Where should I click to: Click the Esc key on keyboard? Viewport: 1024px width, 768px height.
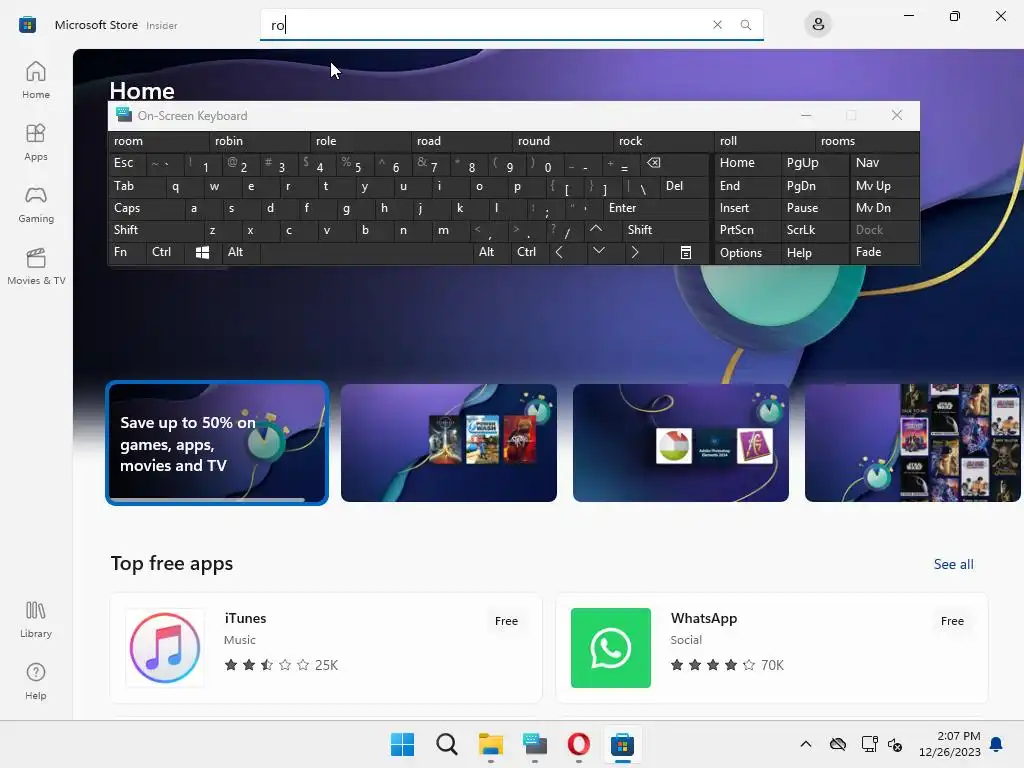pos(127,163)
